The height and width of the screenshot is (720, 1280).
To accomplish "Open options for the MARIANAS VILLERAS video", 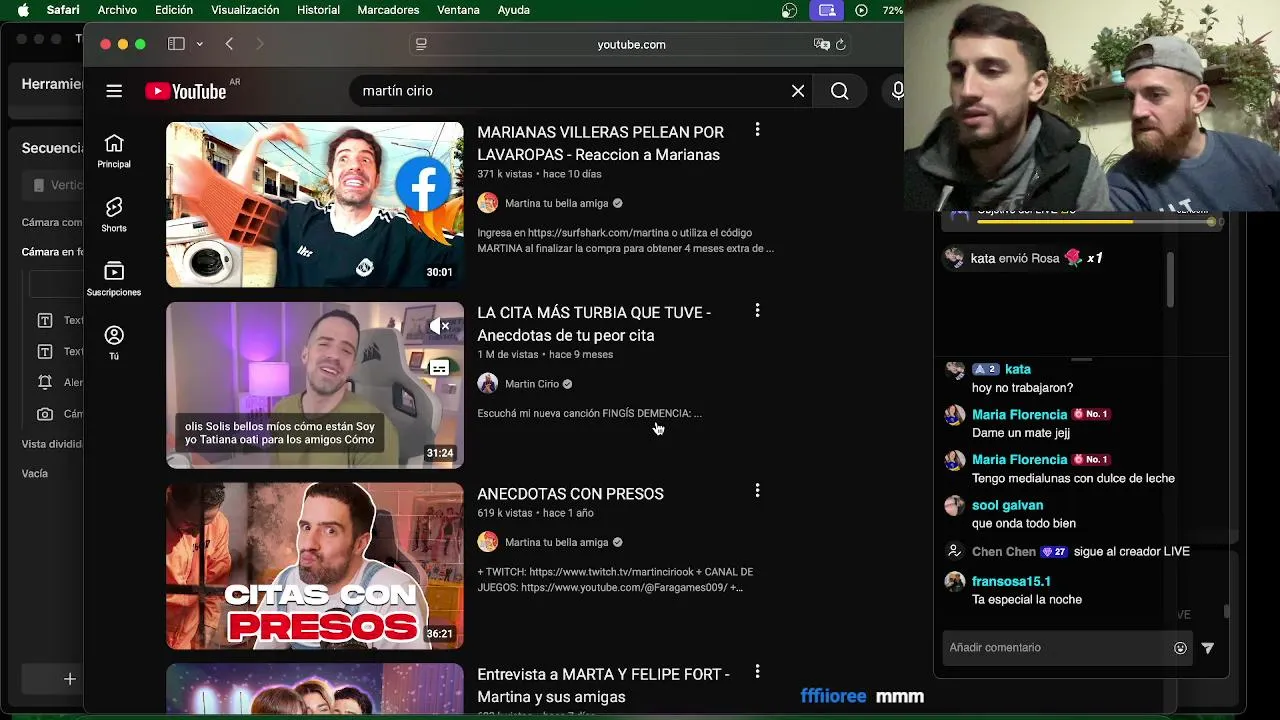I will pos(757,130).
